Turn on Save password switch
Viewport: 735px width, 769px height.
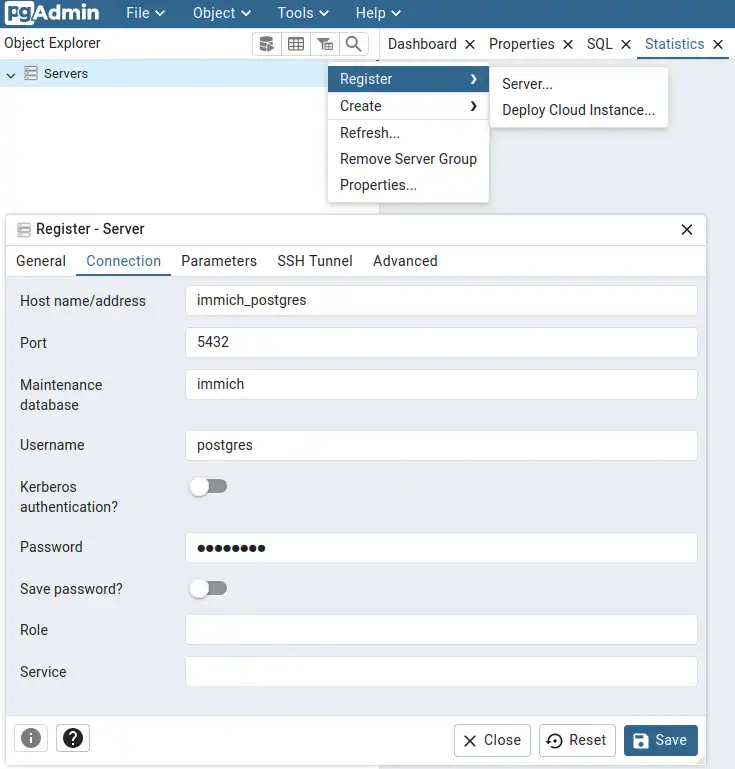tap(209, 589)
